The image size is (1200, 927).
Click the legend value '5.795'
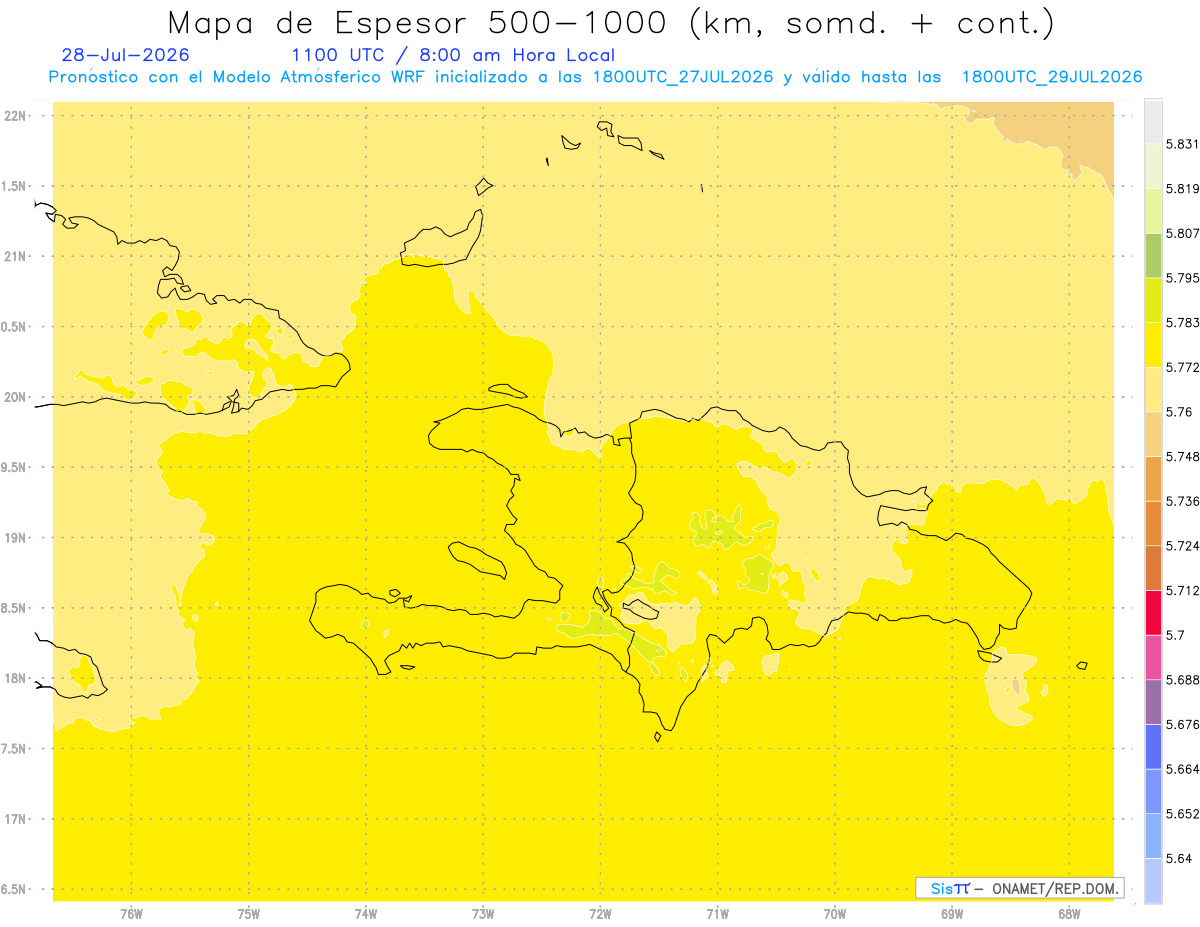tap(1183, 278)
